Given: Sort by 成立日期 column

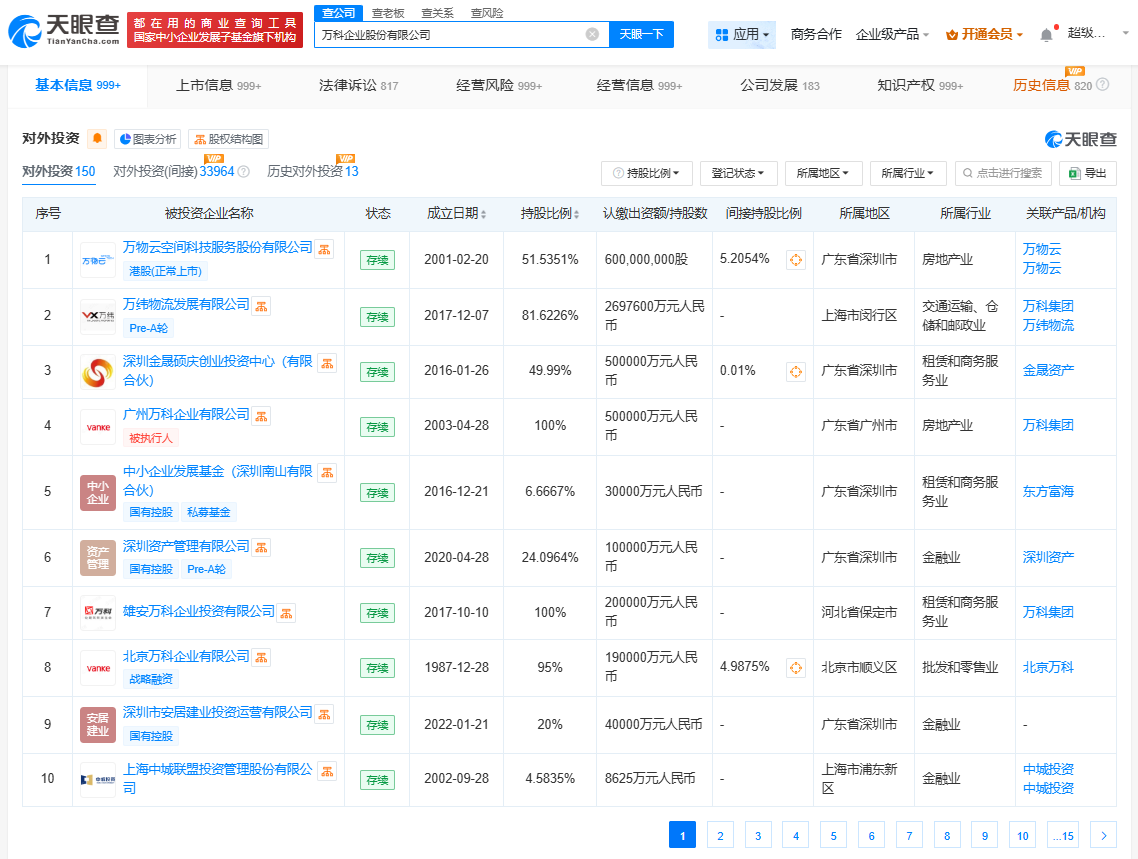Looking at the screenshot, I should [457, 214].
